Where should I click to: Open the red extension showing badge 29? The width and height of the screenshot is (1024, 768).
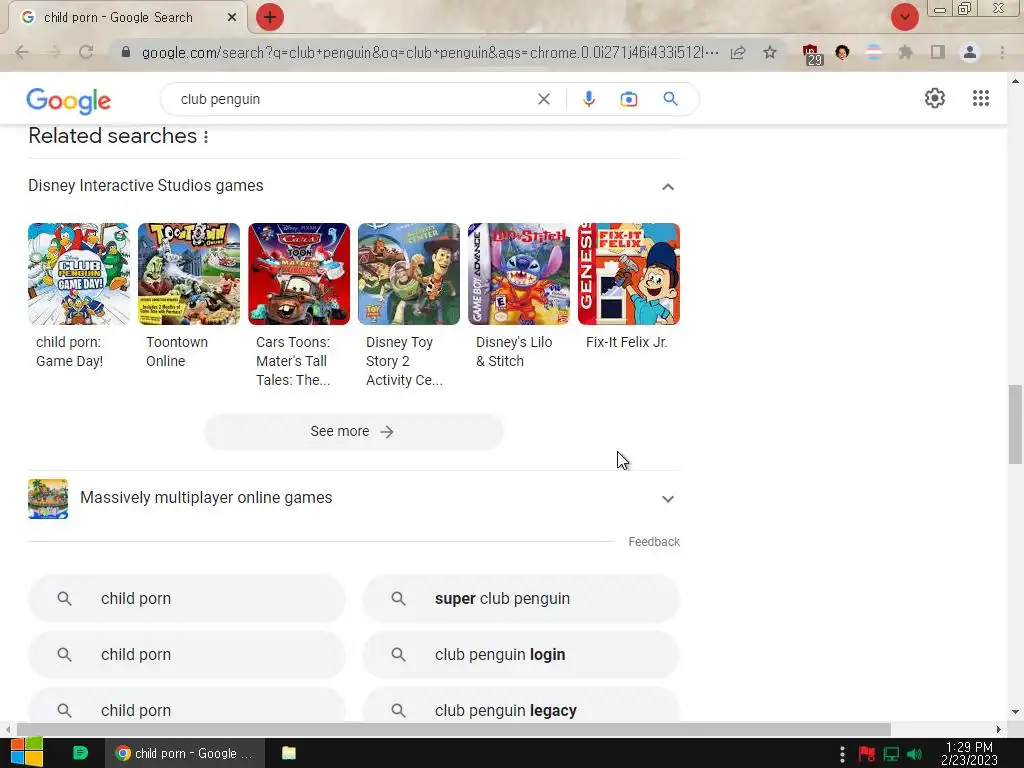tap(811, 54)
